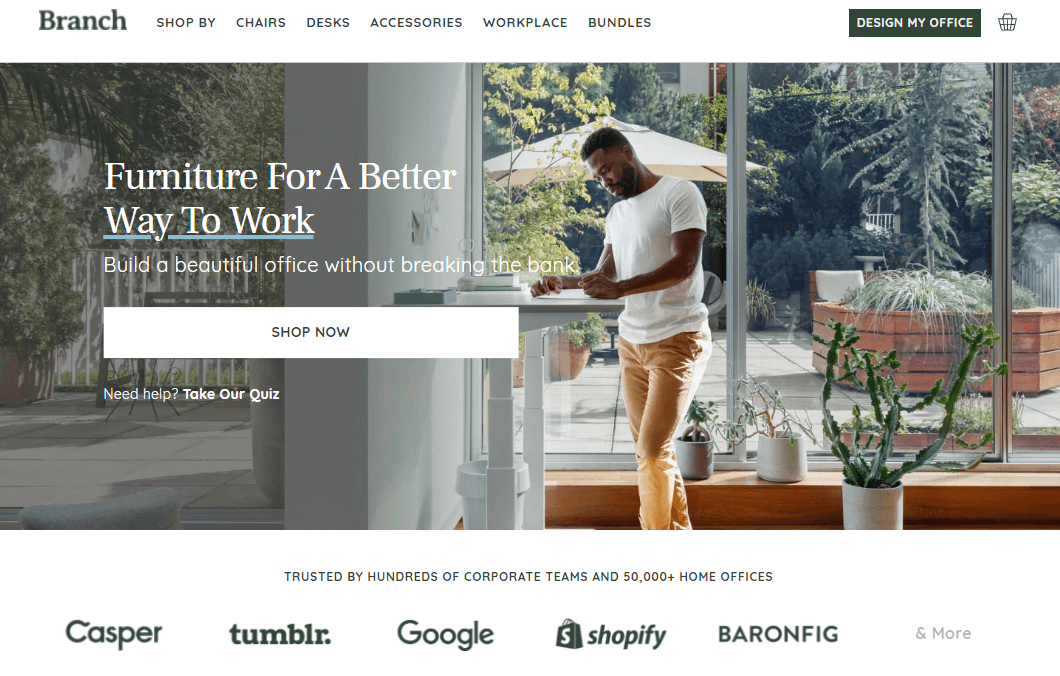Viewport: 1060px width, 676px height.
Task: Click the Design My Office button
Action: coord(915,23)
